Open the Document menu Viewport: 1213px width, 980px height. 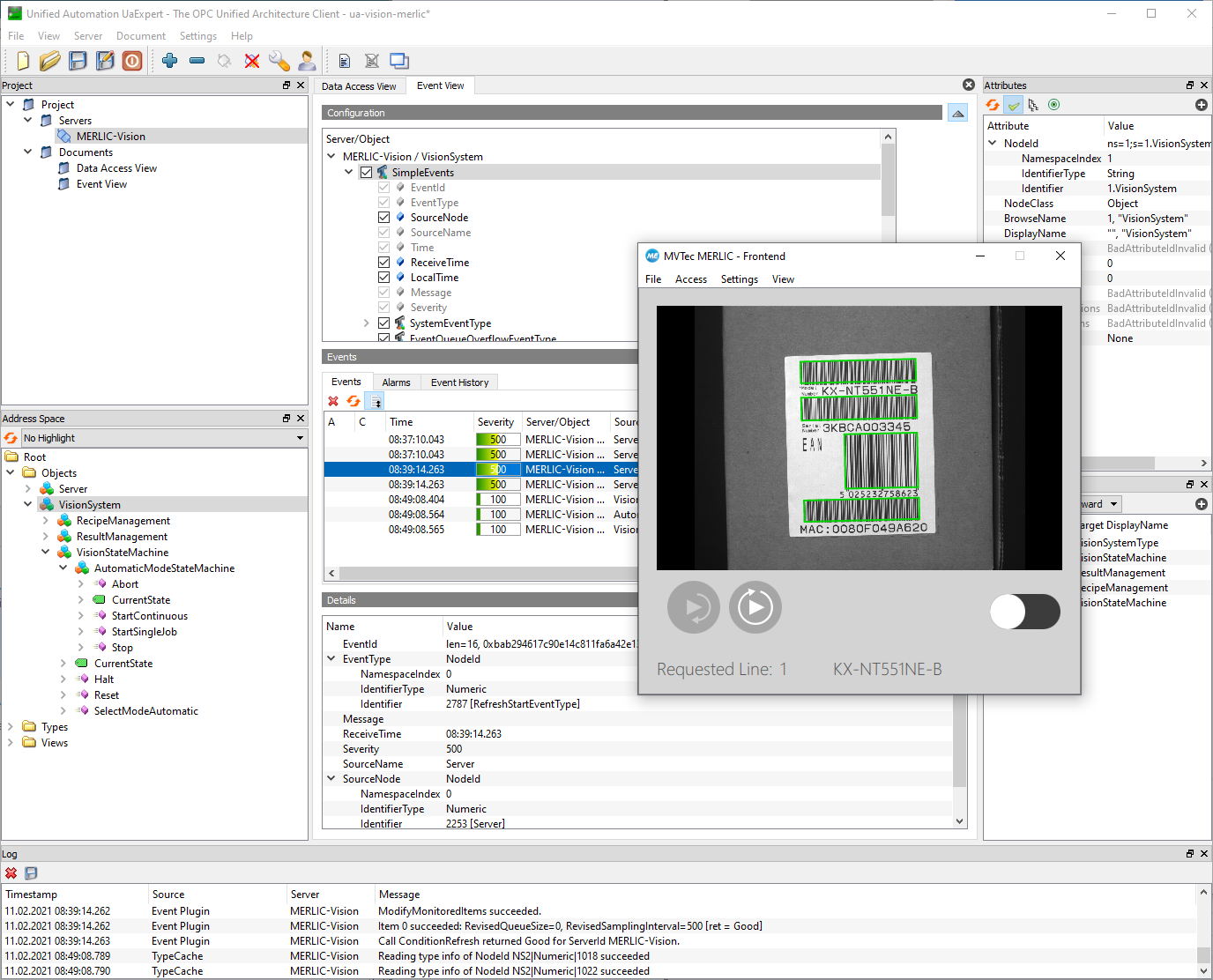pos(141,36)
